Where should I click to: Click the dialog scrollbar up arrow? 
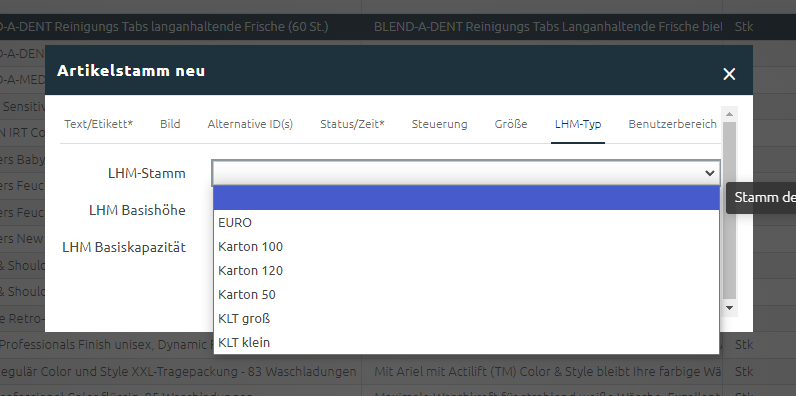[729, 114]
